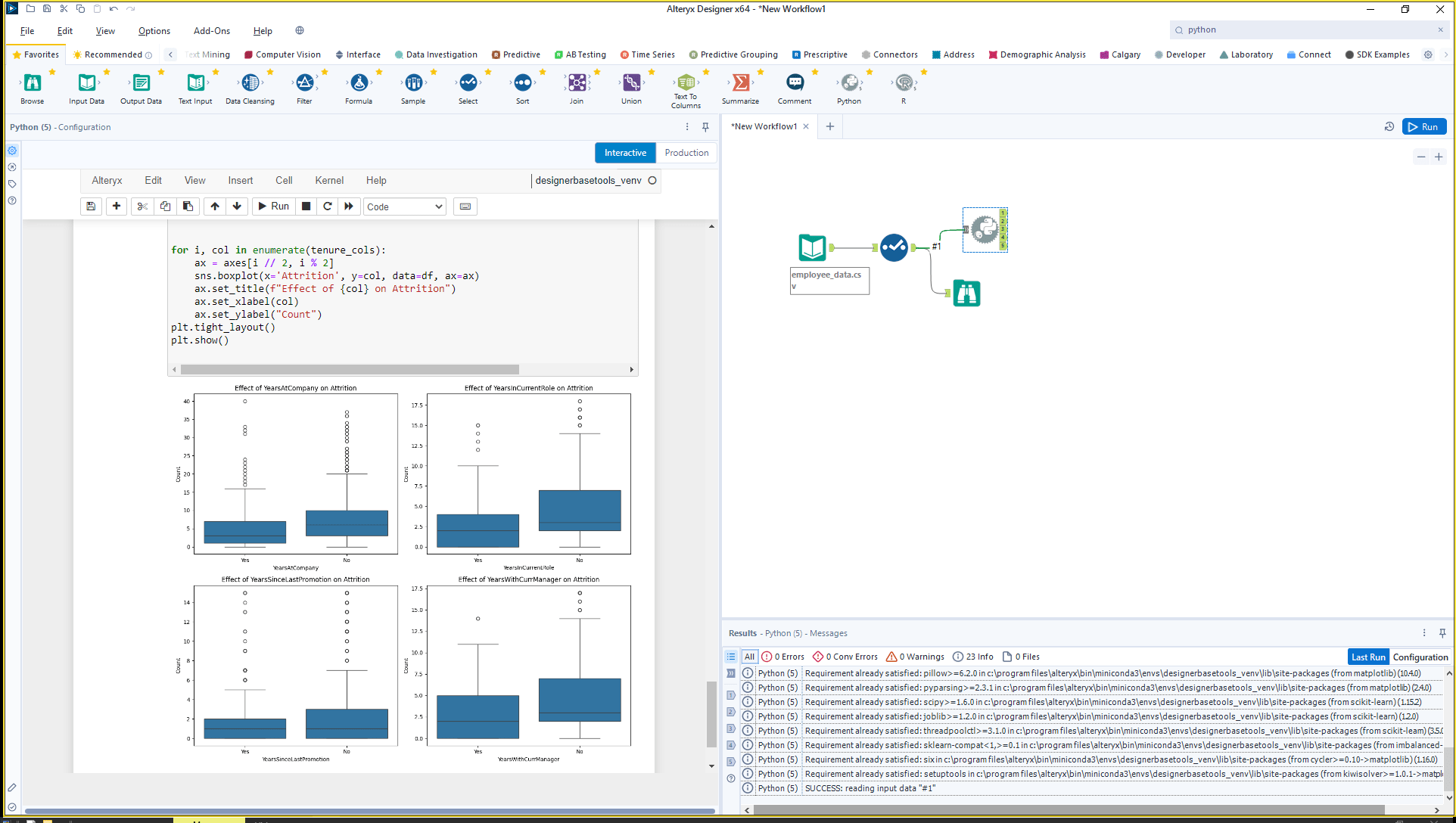Click the Text To Columns tool
This screenshot has height=823, width=1456.
pyautogui.click(x=686, y=83)
